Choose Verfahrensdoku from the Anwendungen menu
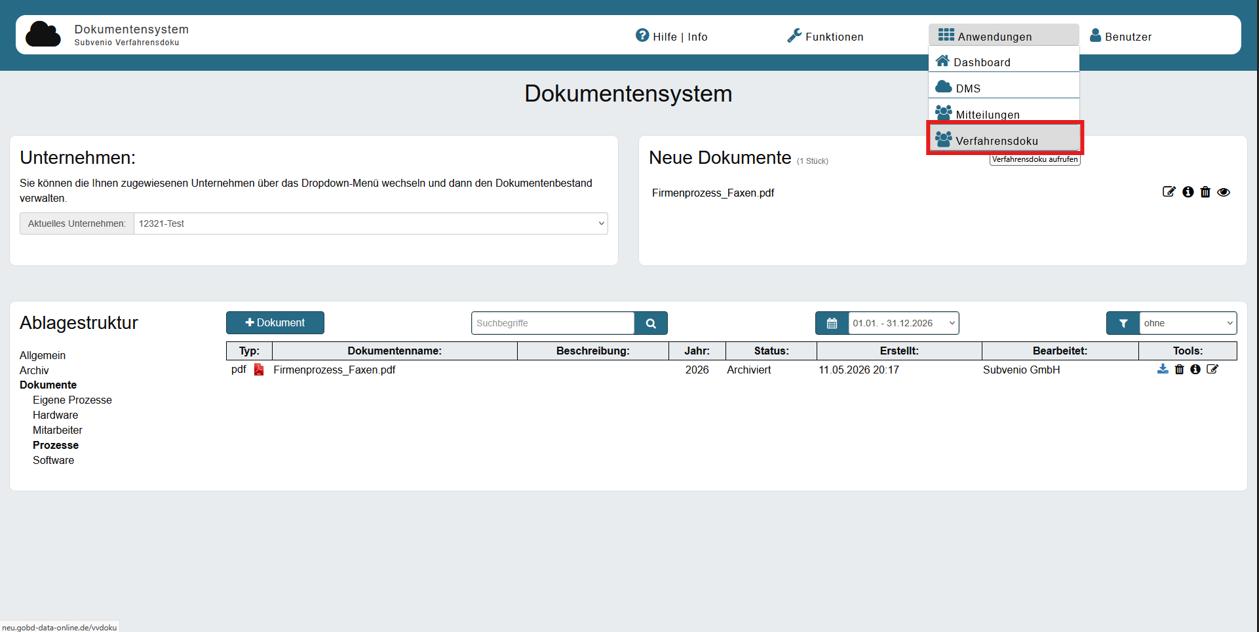 click(1003, 140)
